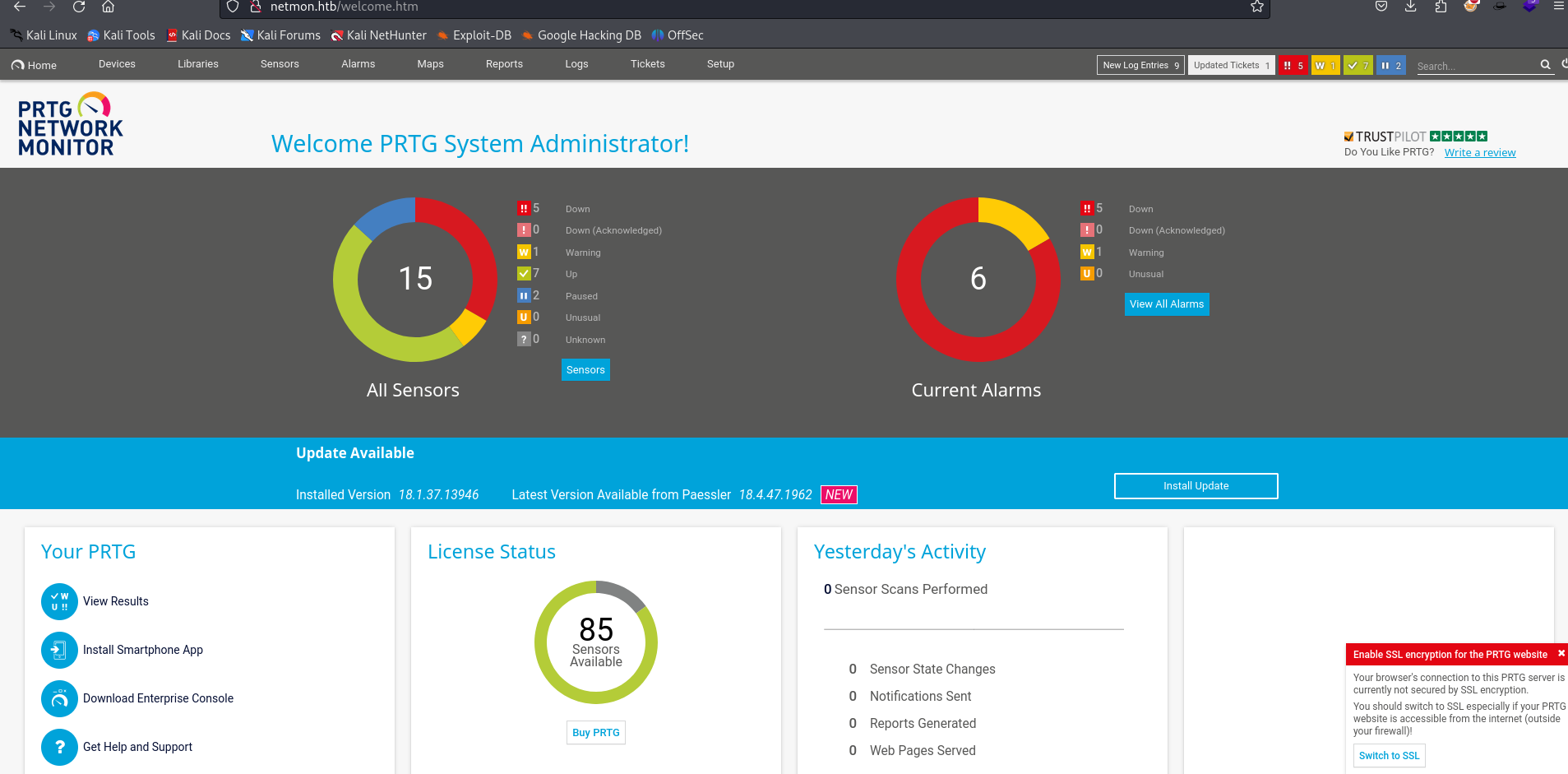Open the Maps menu
Image resolution: width=1568 pixels, height=774 pixels.
coord(430,64)
